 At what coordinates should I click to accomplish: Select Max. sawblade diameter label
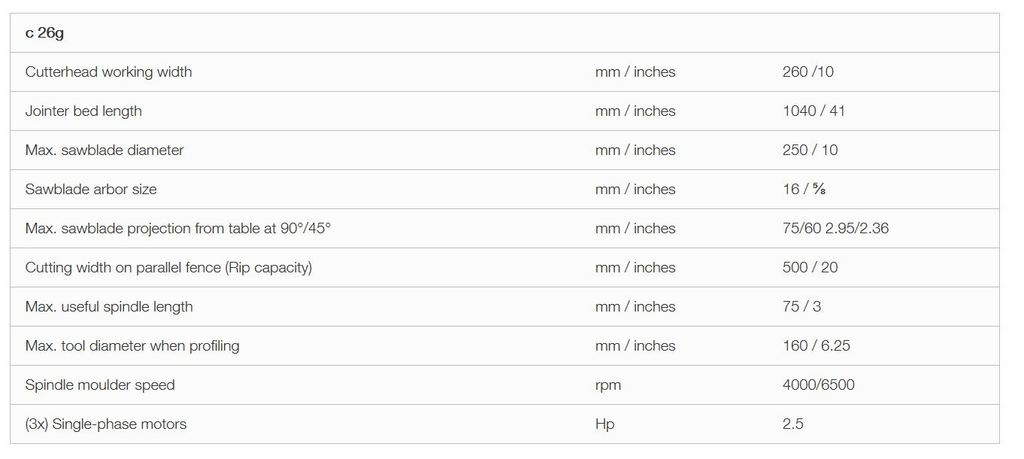pos(104,150)
